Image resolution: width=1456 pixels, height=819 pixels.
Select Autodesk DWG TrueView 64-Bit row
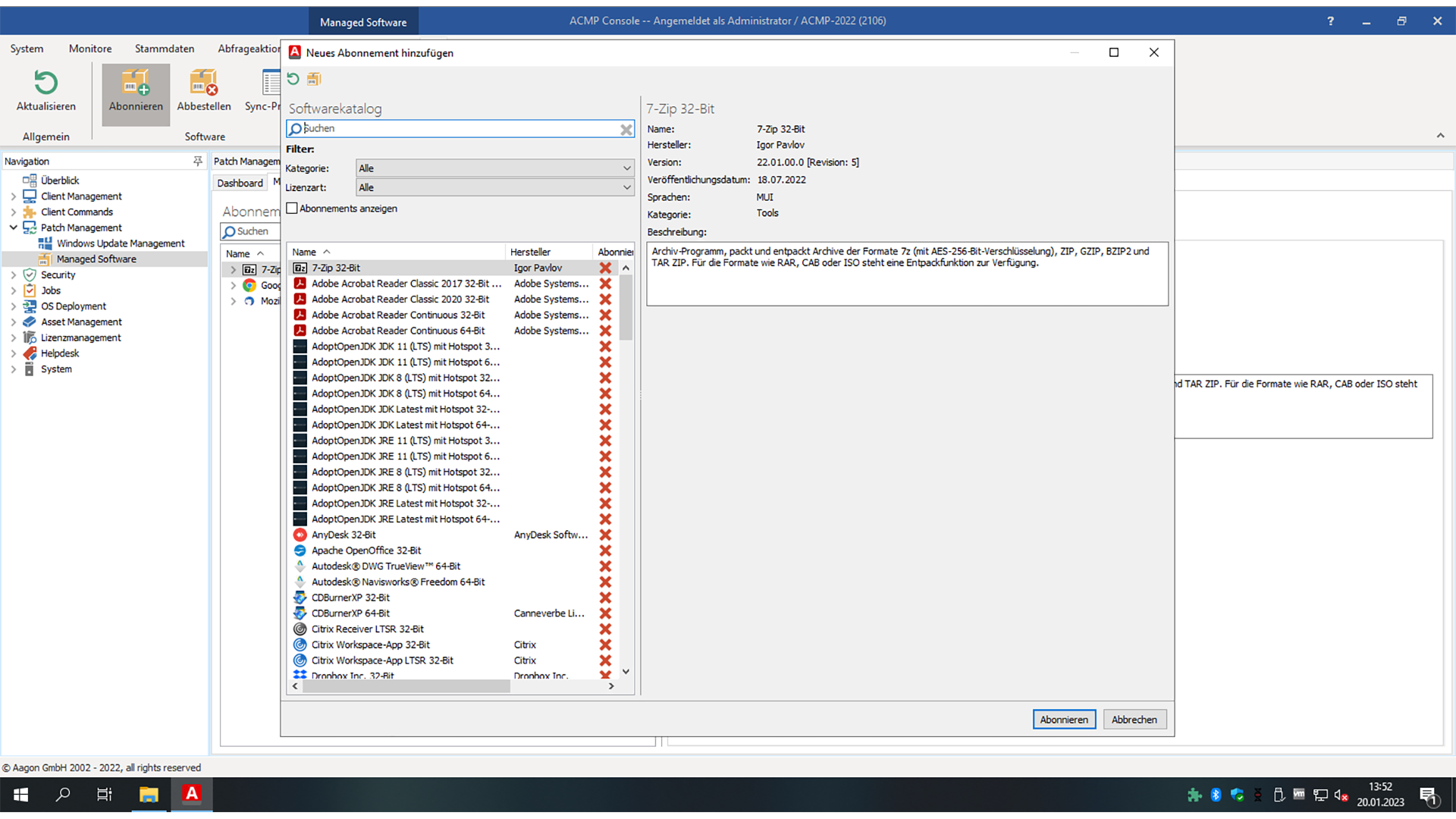[x=453, y=566]
